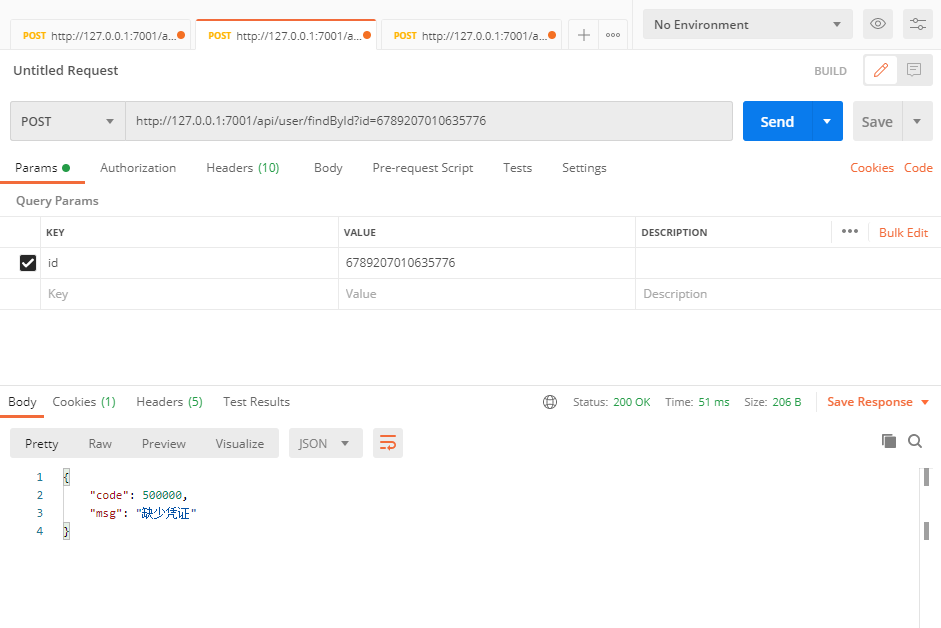Image resolution: width=941 pixels, height=628 pixels.
Task: Open the comments icon
Action: 914,70
